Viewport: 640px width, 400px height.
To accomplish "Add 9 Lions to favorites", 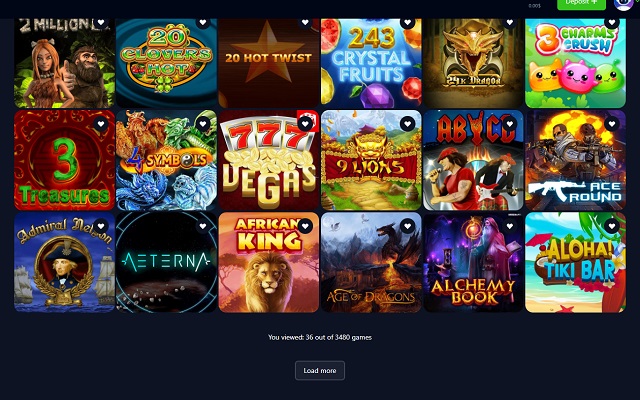I will 407,124.
